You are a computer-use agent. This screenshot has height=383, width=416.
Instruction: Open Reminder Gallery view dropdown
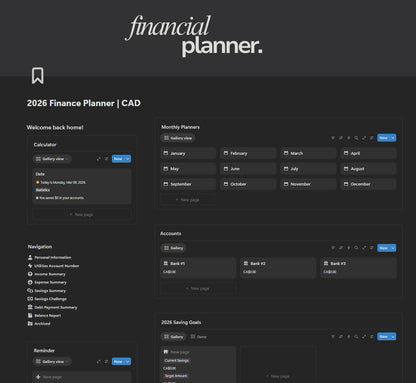tap(52, 361)
